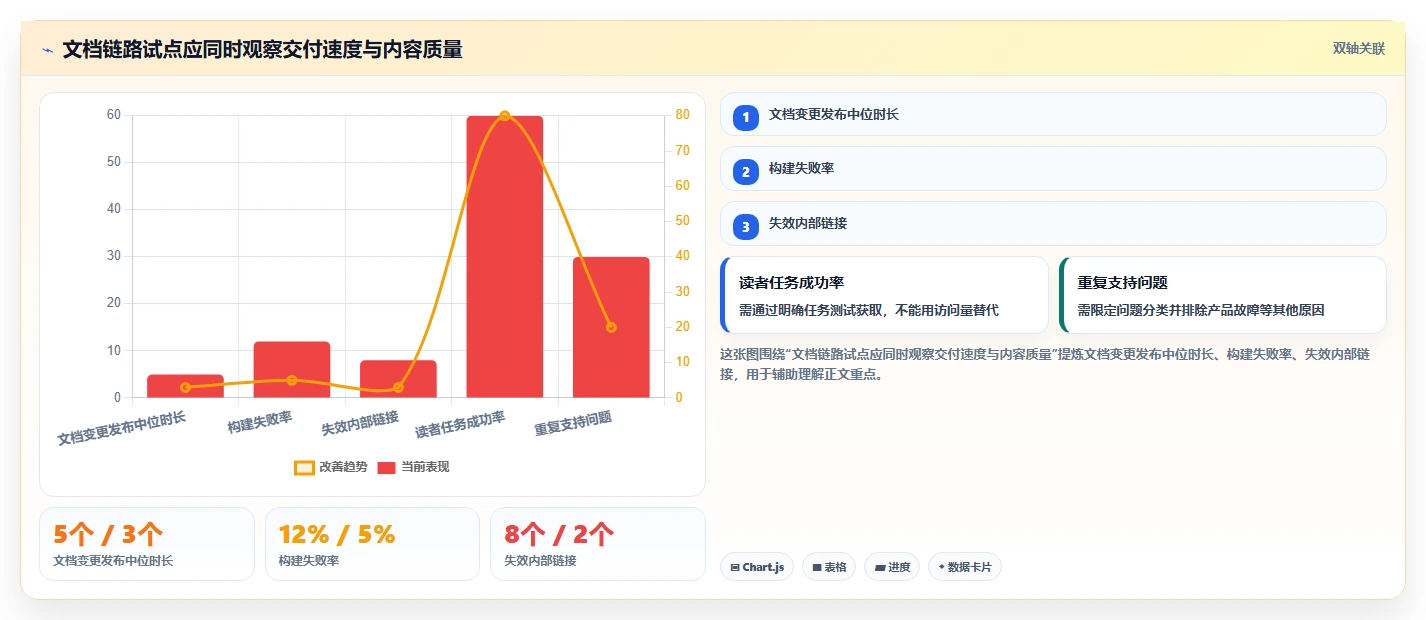Click the trend line point on 构建失败率 bar
Viewport: 1426px width, 620px height.
click(292, 380)
